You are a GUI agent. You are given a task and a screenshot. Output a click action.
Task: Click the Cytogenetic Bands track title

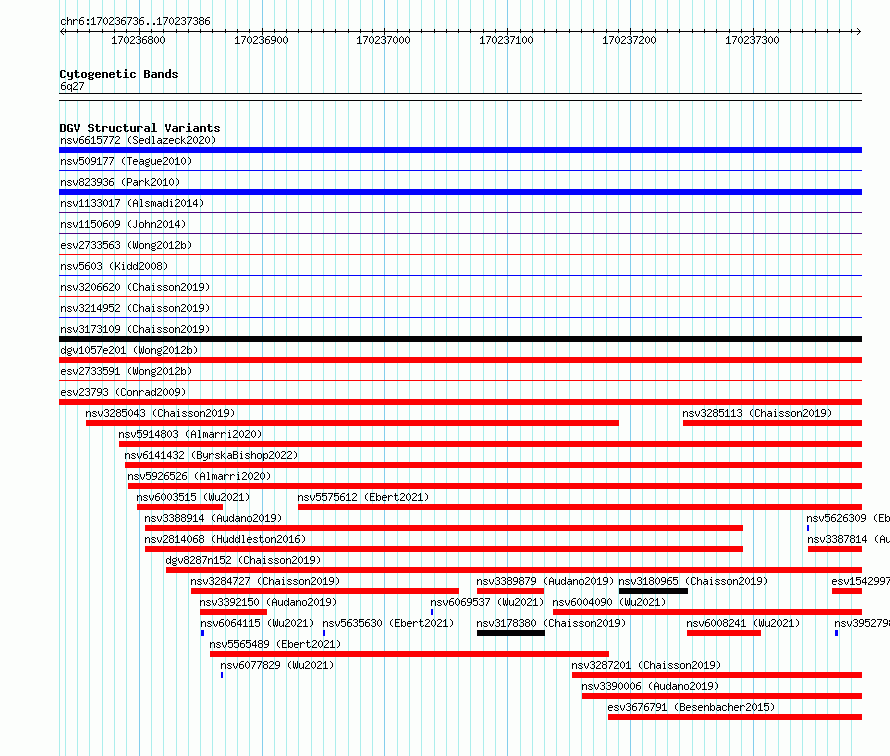coord(119,74)
